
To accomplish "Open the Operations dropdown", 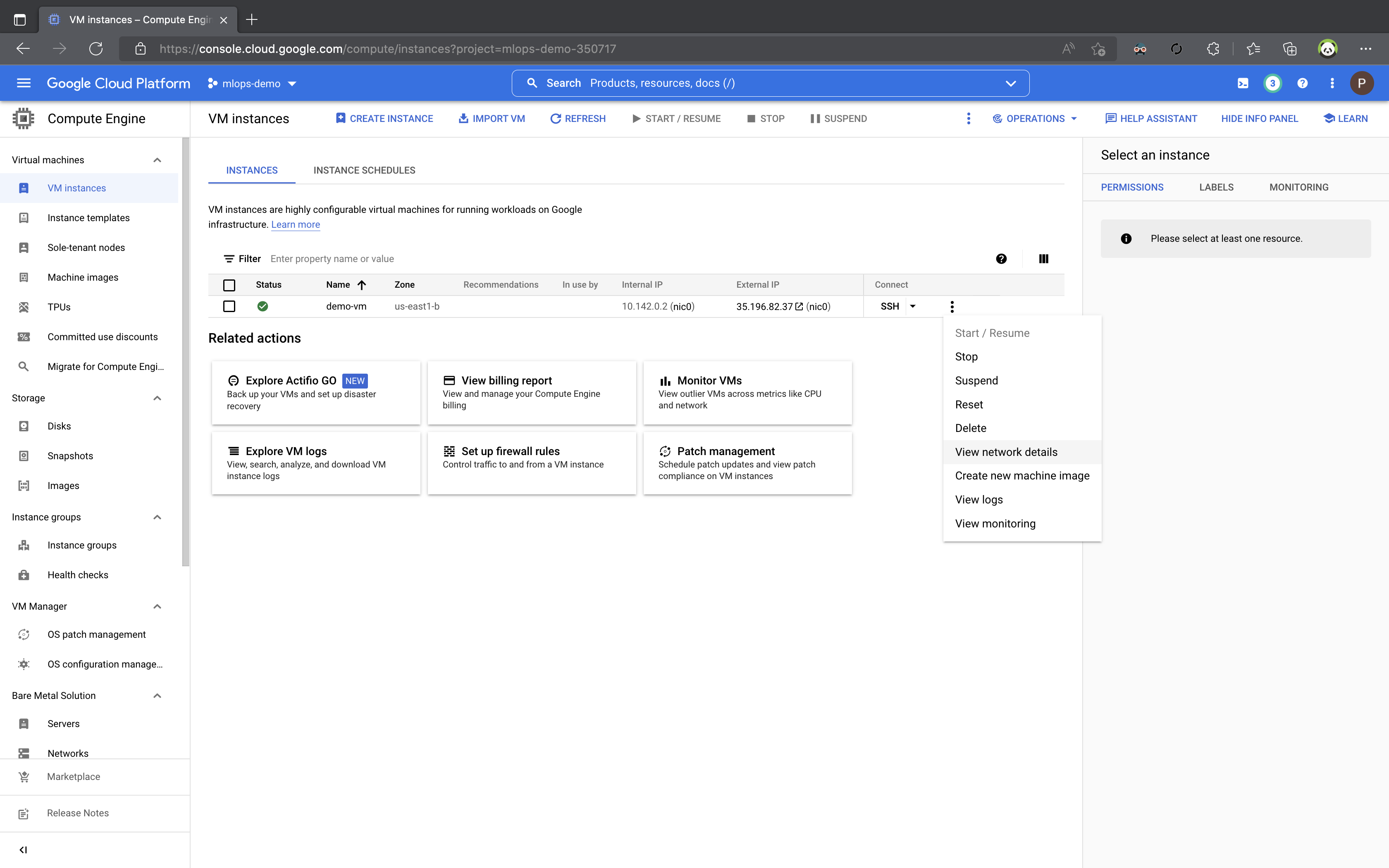I will click(x=1035, y=118).
